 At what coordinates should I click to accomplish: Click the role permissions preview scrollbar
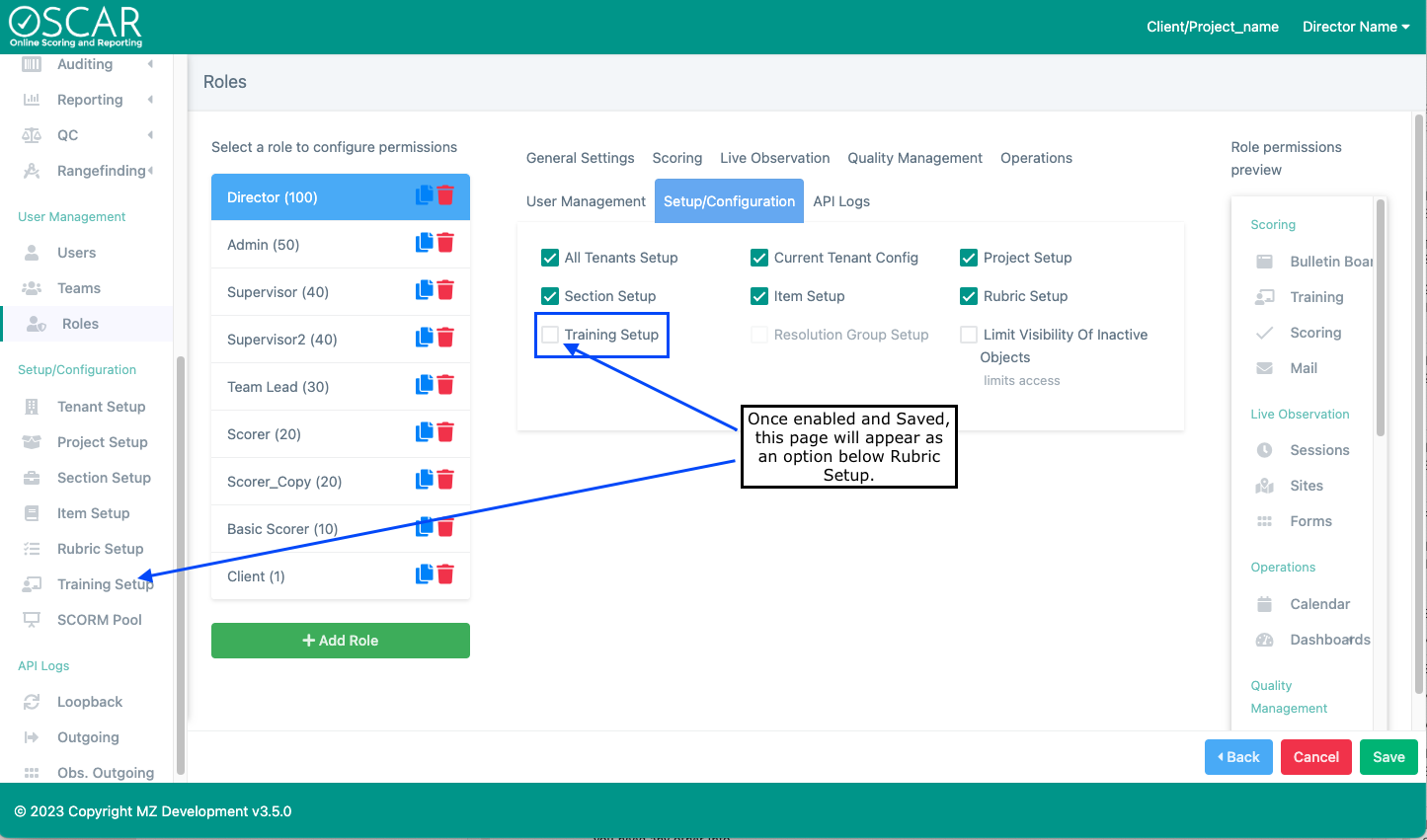(x=1381, y=316)
